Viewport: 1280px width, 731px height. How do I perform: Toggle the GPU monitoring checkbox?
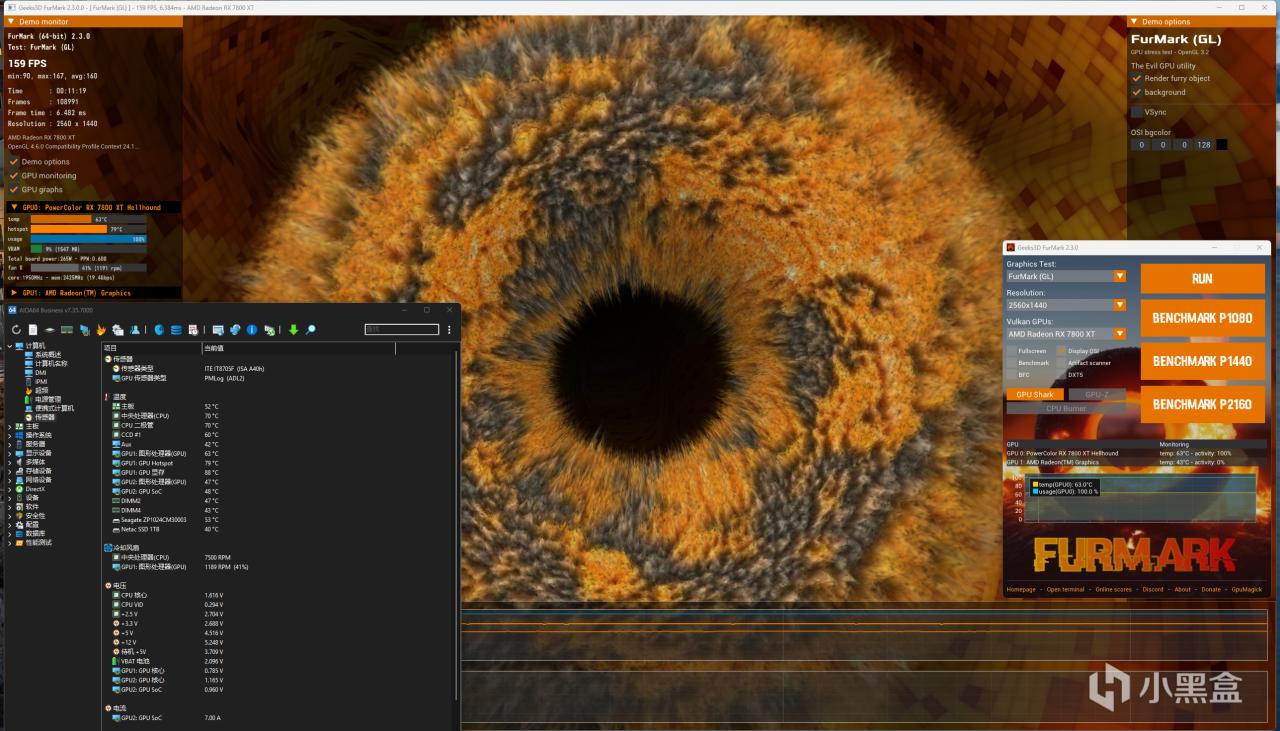click(14, 176)
